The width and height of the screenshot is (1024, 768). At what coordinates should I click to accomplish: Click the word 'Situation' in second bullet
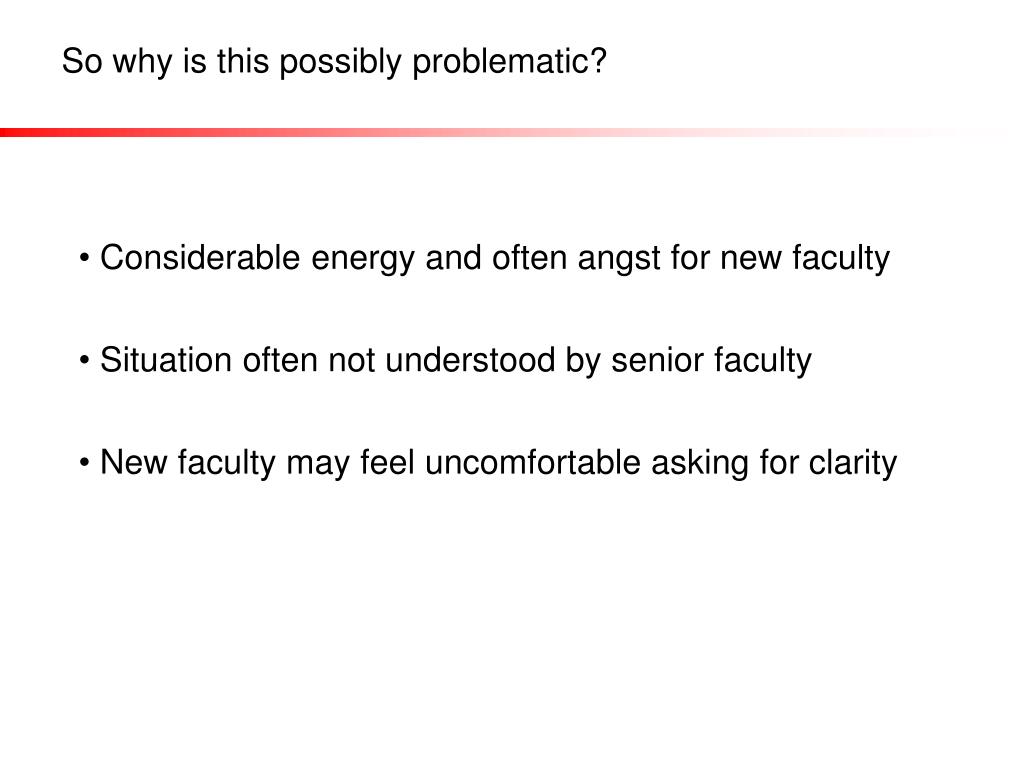166,360
